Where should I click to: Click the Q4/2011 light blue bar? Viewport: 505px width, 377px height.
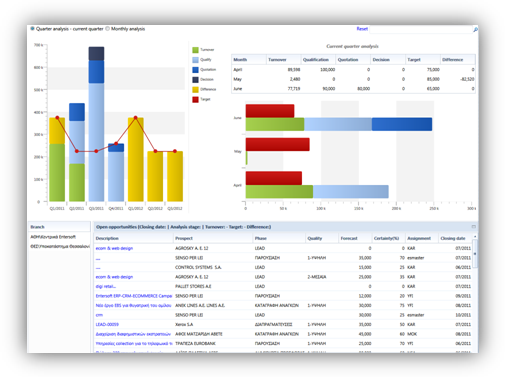point(116,176)
